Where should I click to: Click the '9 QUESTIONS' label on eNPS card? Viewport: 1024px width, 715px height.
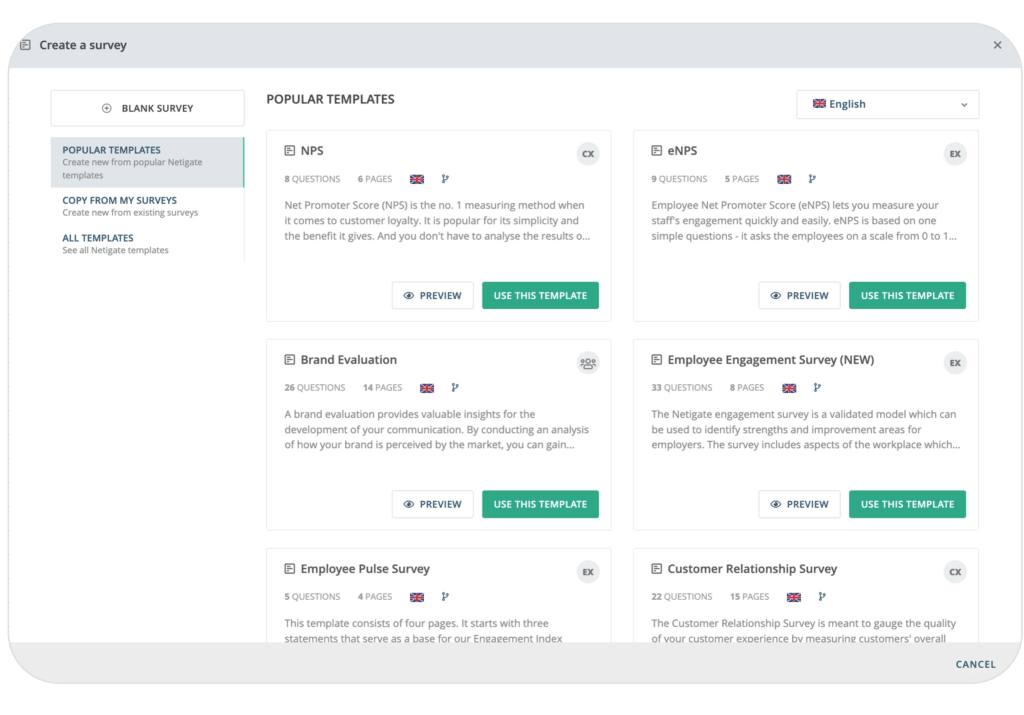[679, 179]
